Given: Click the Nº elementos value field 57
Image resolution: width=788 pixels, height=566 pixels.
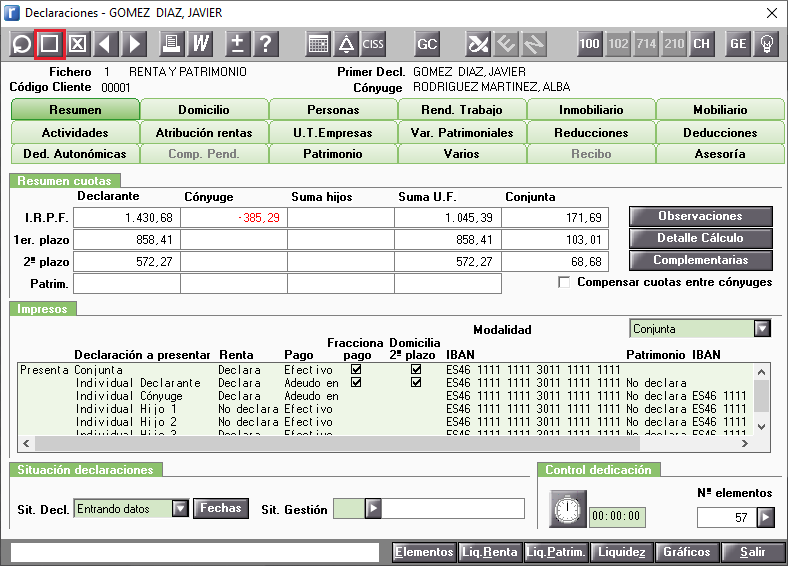Looking at the screenshot, I should 727,517.
